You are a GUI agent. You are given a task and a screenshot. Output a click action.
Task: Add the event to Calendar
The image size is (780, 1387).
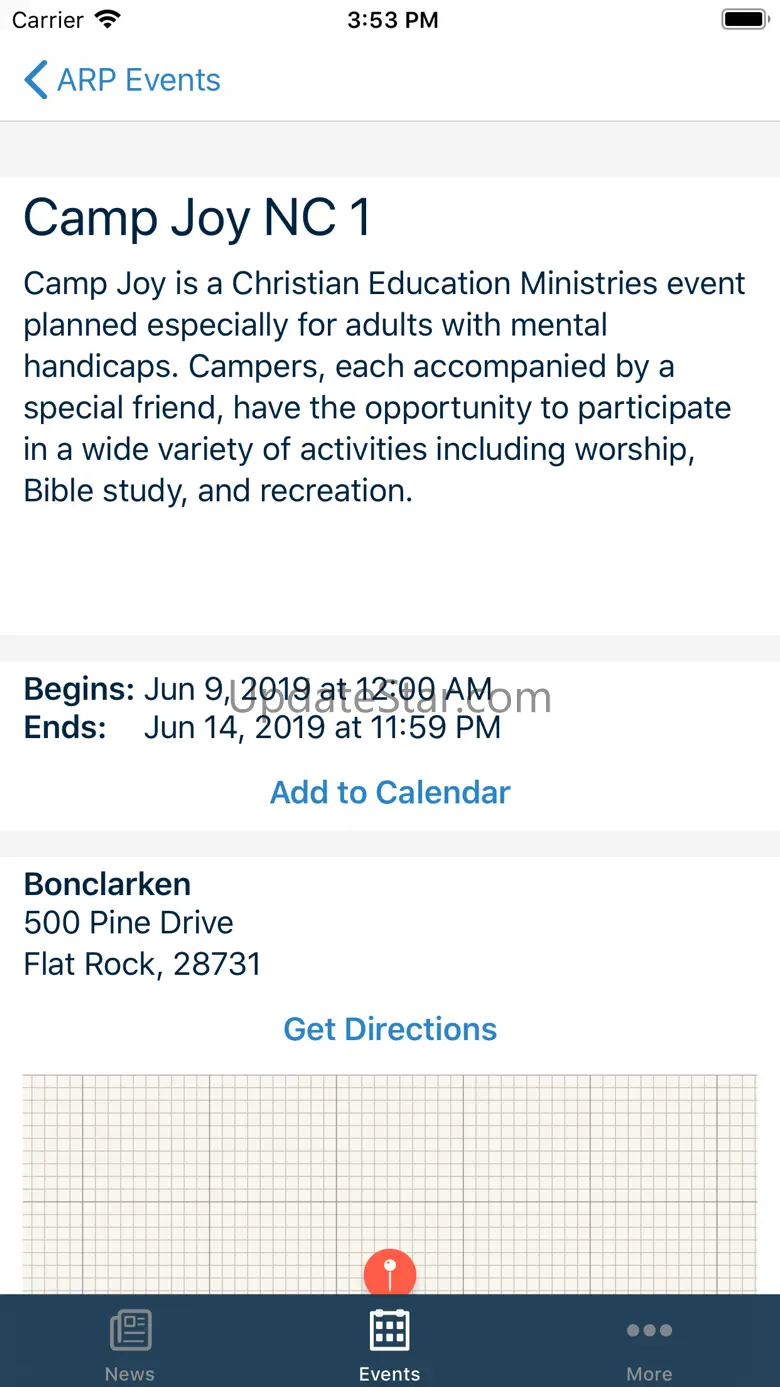tap(390, 792)
